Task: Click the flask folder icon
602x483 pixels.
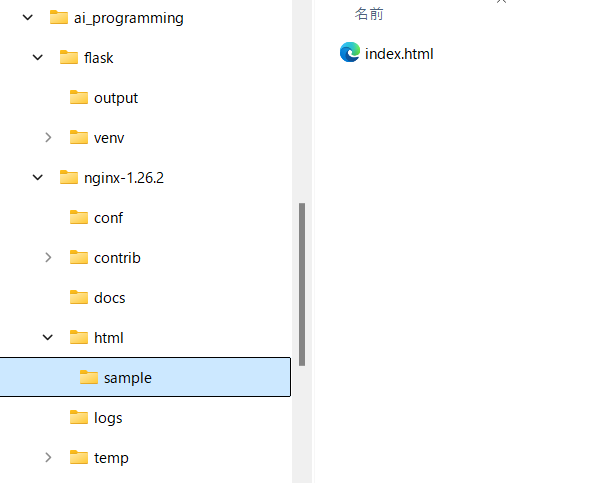Action: (x=69, y=58)
